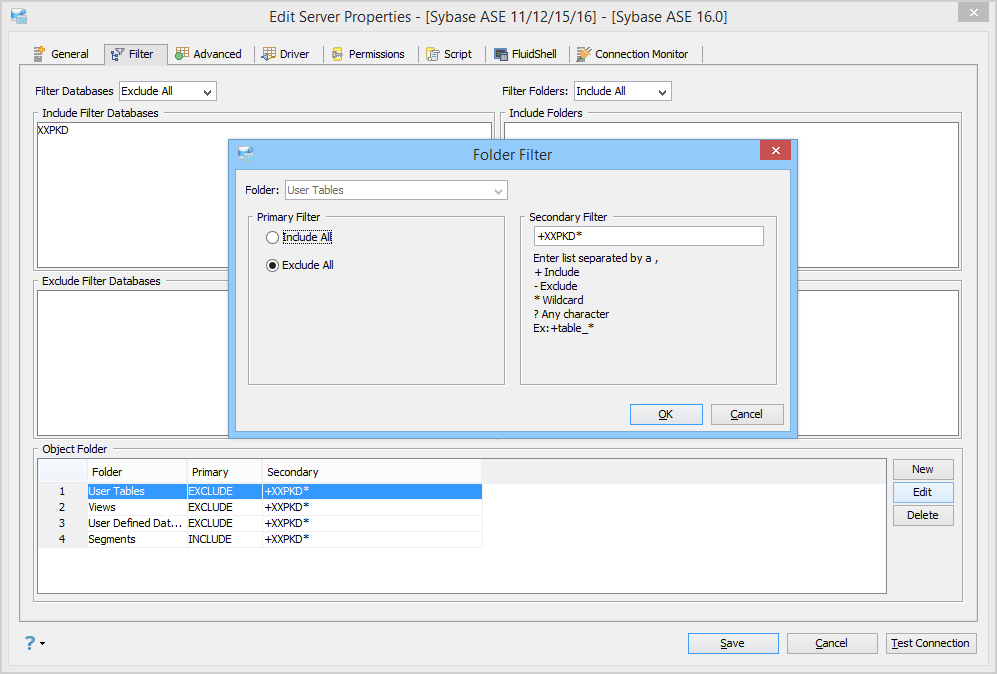
Task: Switch to the Connection Monitor tab
Action: click(x=633, y=54)
